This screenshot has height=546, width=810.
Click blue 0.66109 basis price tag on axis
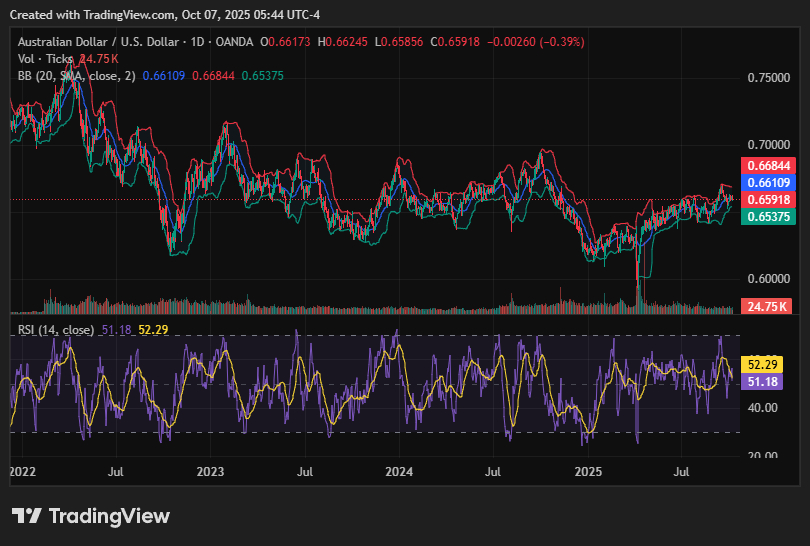[x=765, y=183]
